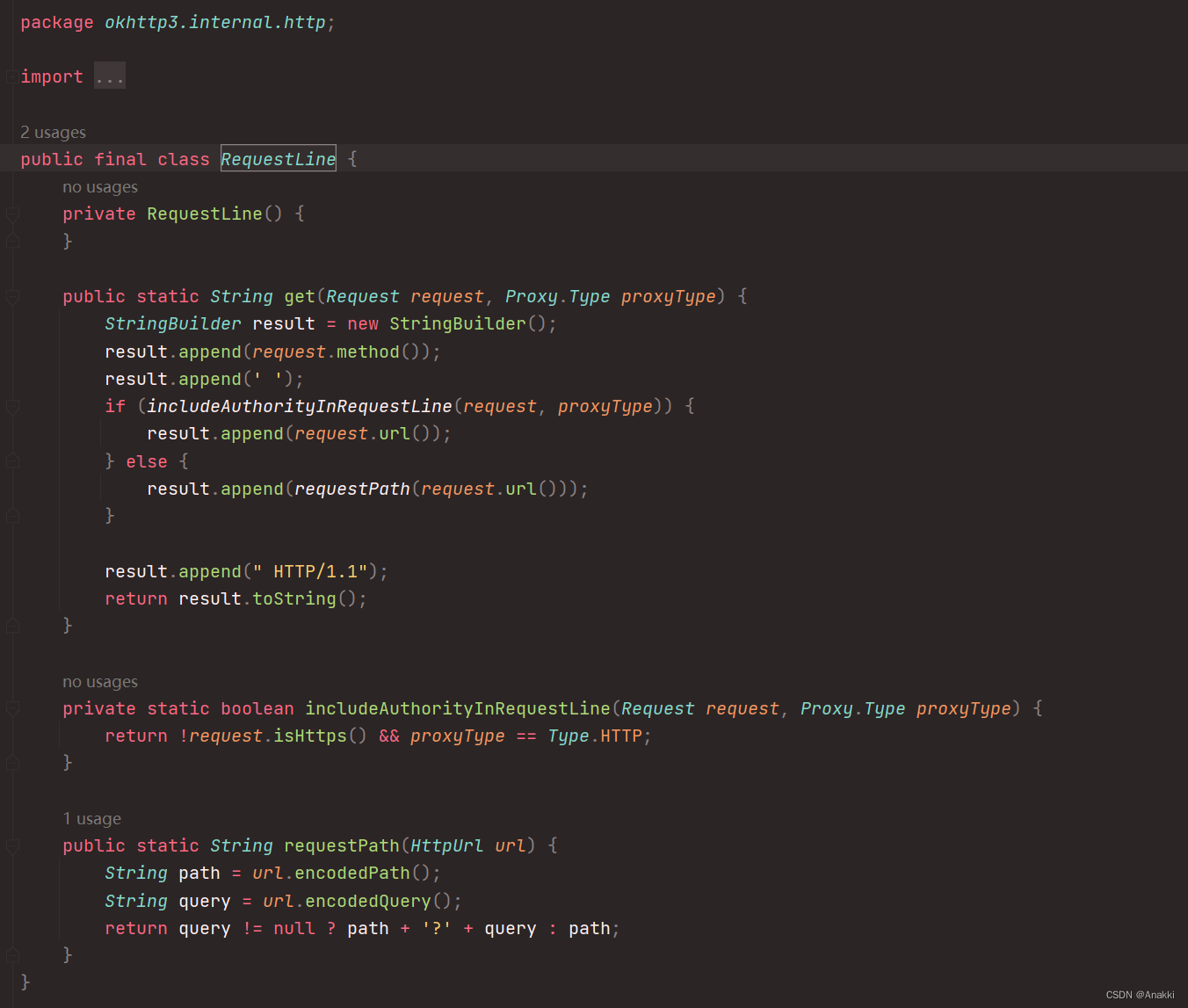Click the HttpUrl type in requestPath's signature
The image size is (1188, 1008).
pos(446,845)
